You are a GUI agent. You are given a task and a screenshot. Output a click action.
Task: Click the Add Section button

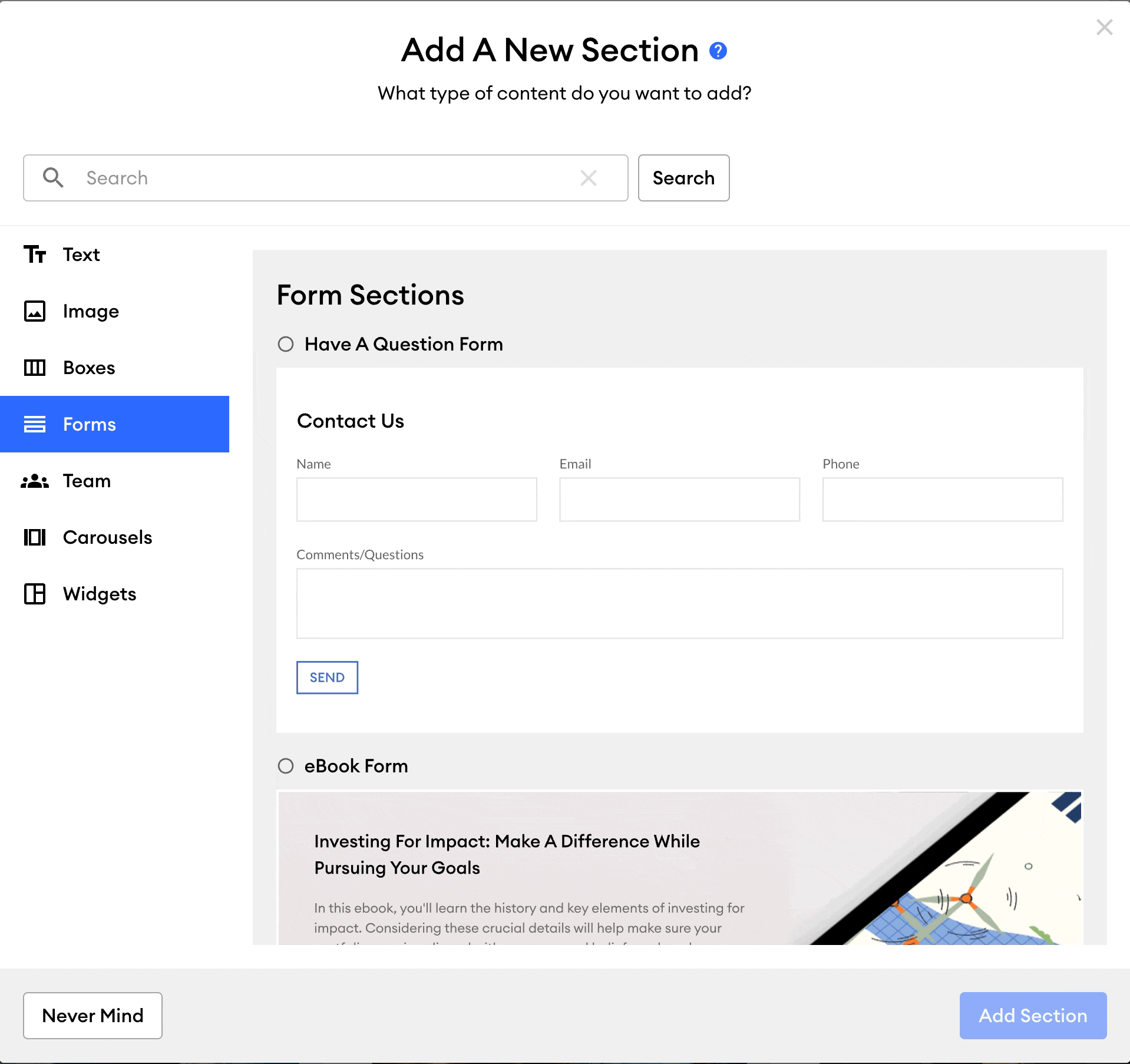tap(1033, 1016)
